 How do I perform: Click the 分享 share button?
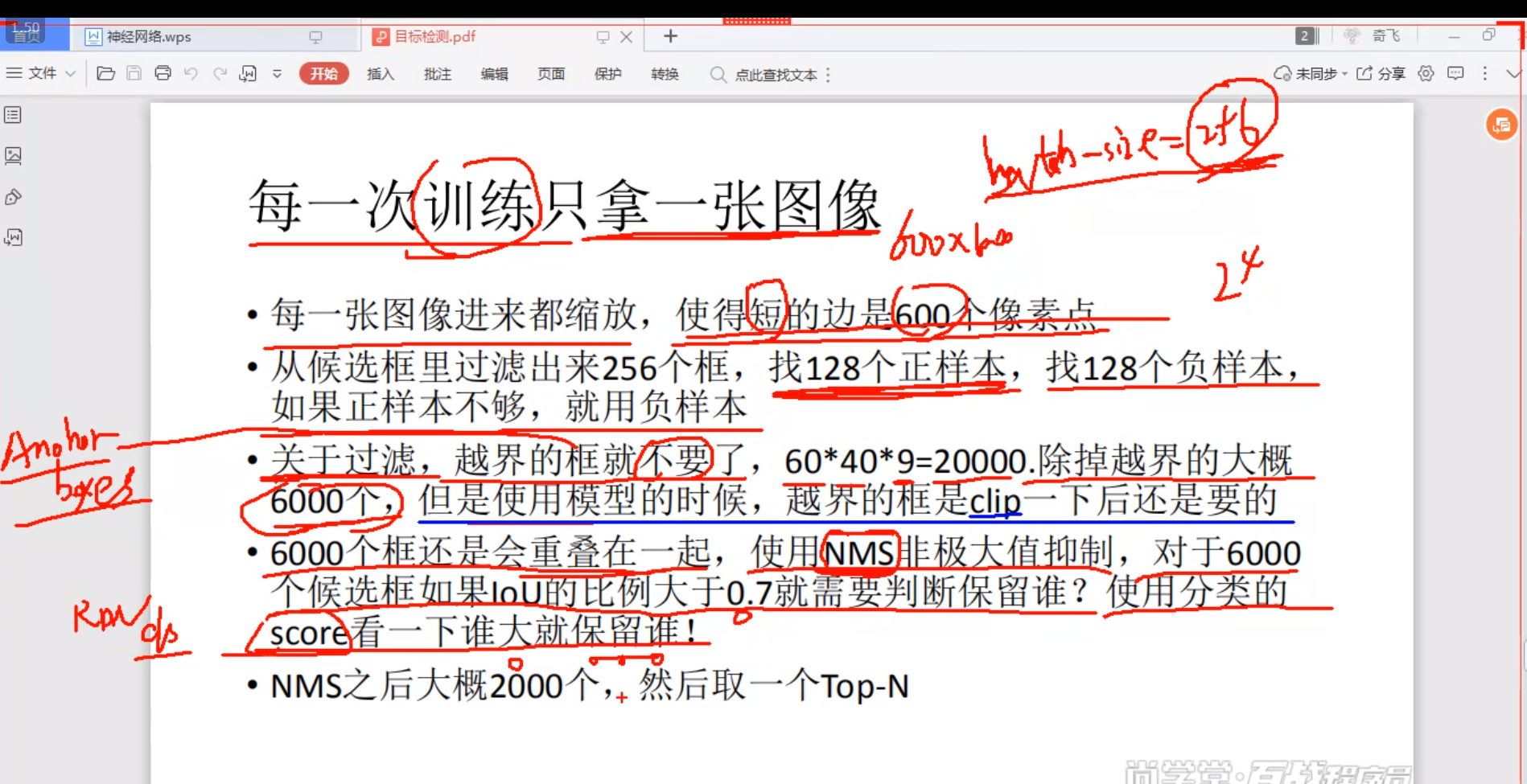[1381, 74]
